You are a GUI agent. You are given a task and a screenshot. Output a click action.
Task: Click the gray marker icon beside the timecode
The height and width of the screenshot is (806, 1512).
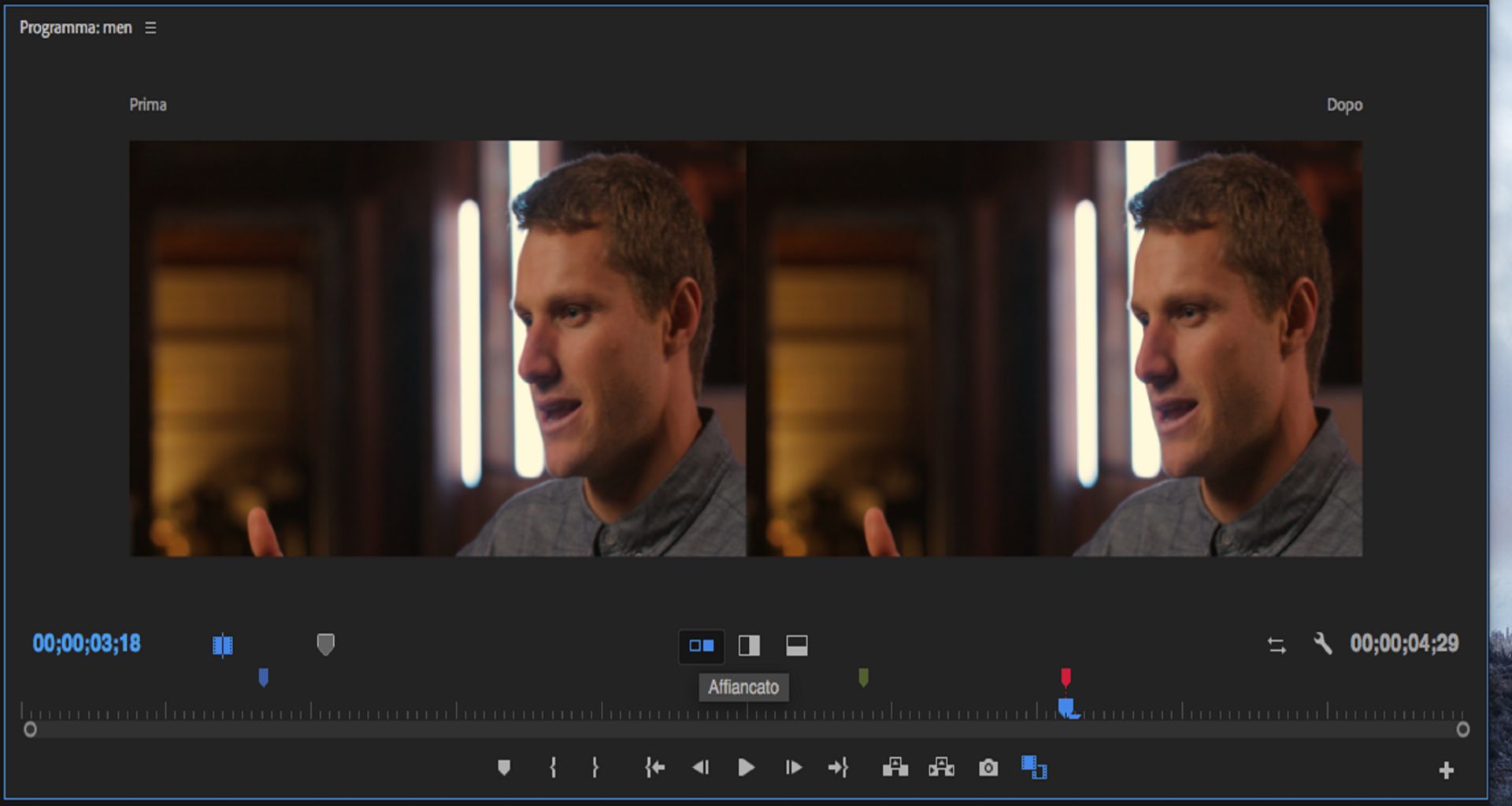(x=325, y=645)
